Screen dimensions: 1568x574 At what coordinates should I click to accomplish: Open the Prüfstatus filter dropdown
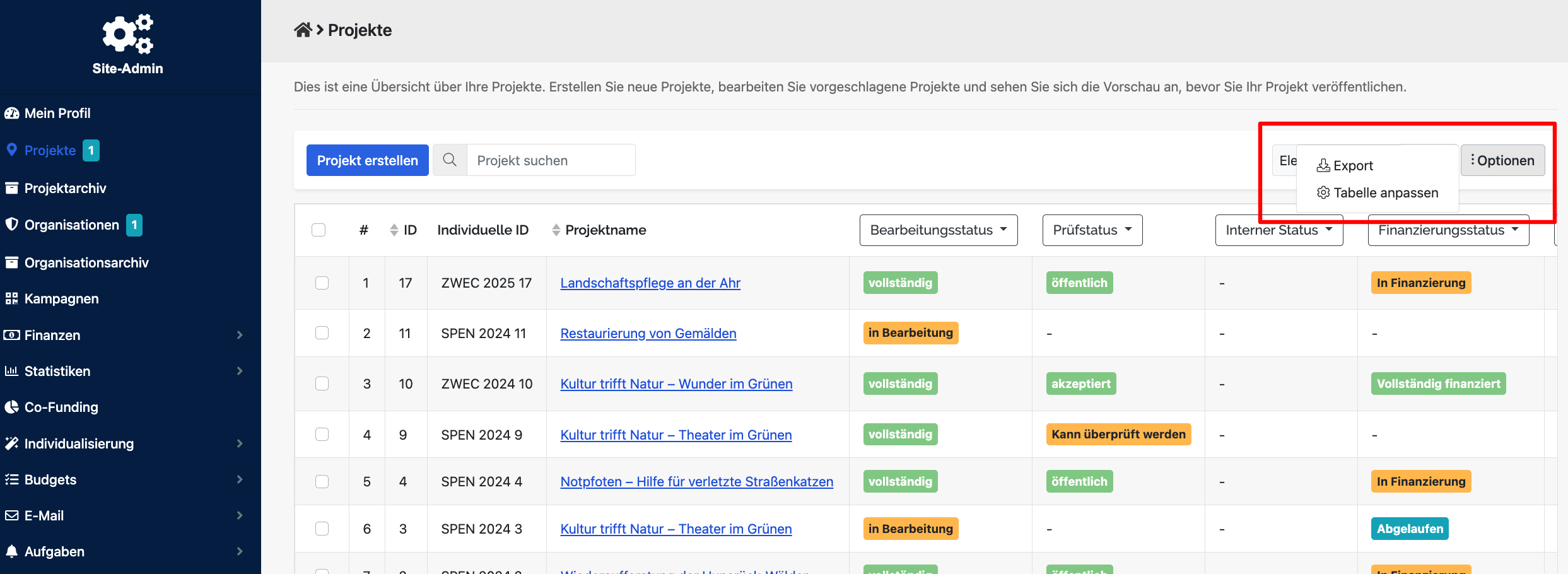(x=1092, y=230)
